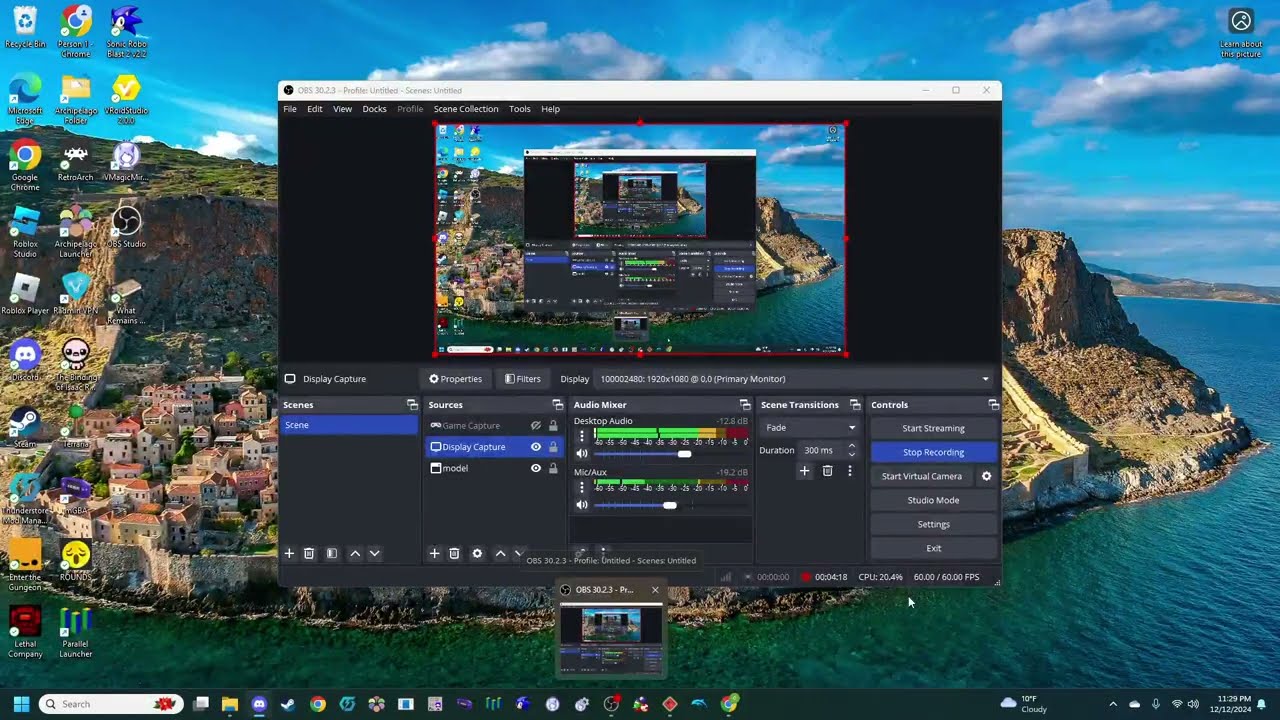The image size is (1280, 720).
Task: Open the Fade transition dropdown
Action: point(811,427)
